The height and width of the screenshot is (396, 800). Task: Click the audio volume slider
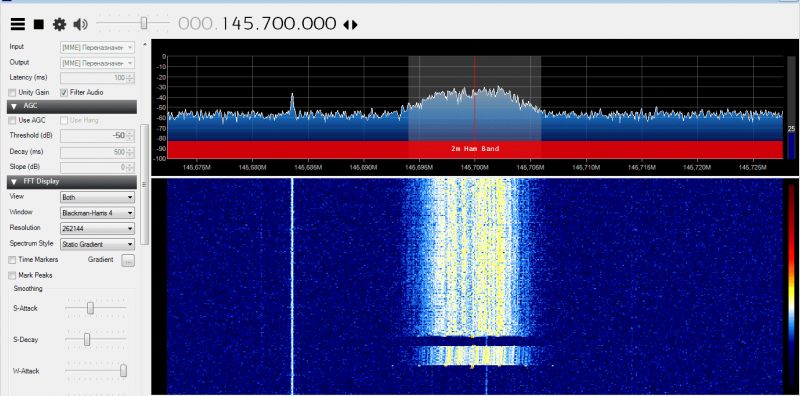(133, 23)
